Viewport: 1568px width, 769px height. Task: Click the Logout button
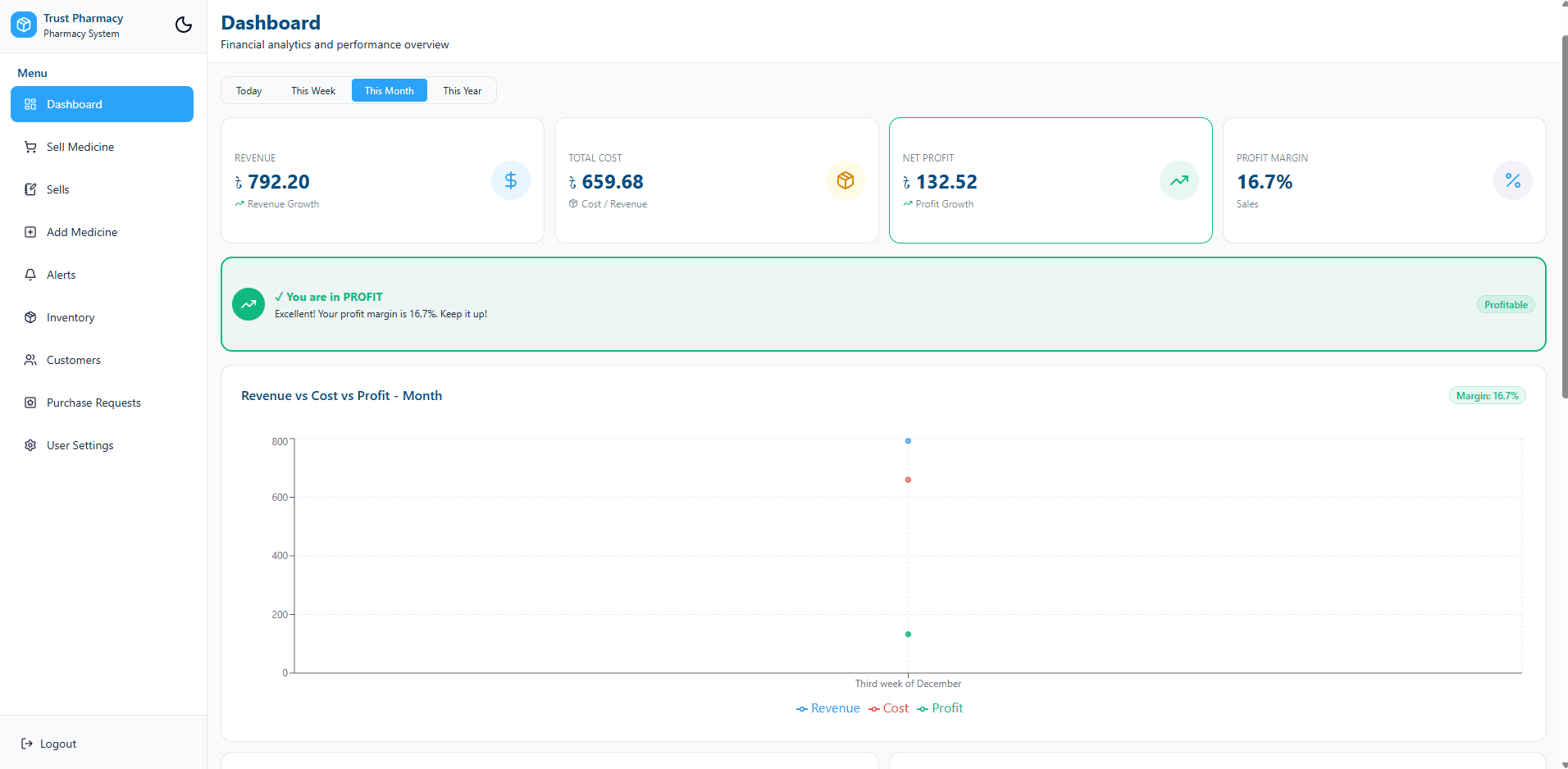tap(48, 744)
